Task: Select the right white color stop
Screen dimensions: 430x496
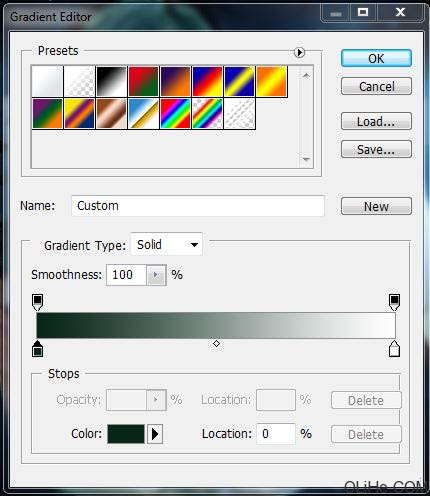Action: point(394,349)
